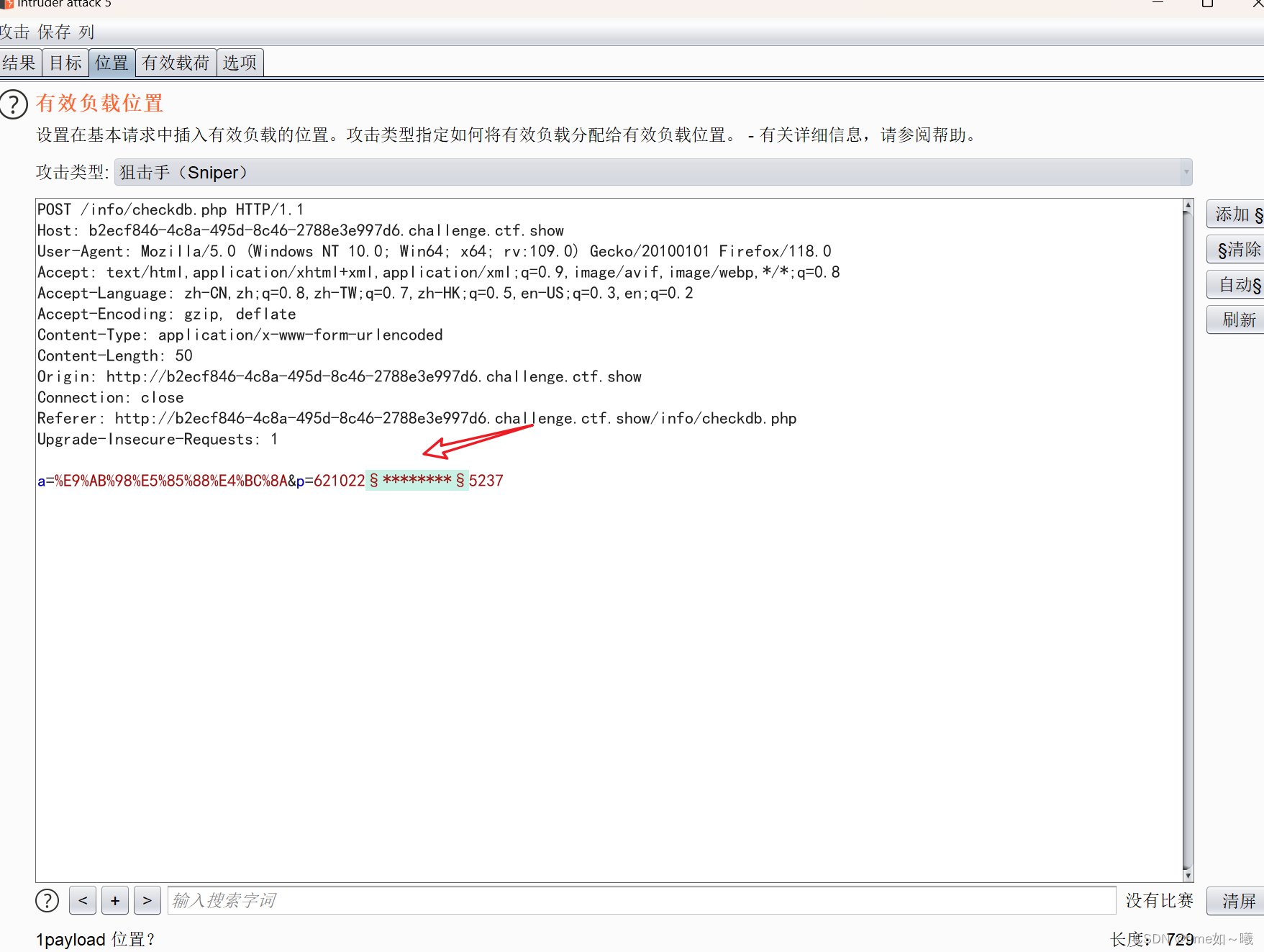Click the Content-Type header line

(x=240, y=335)
